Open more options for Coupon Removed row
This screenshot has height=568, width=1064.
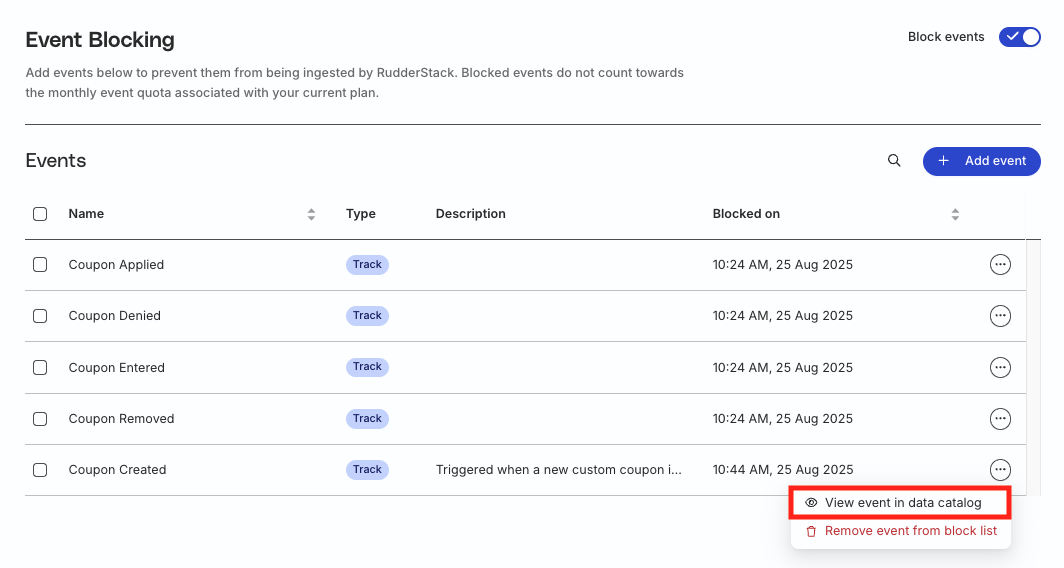pos(1000,419)
